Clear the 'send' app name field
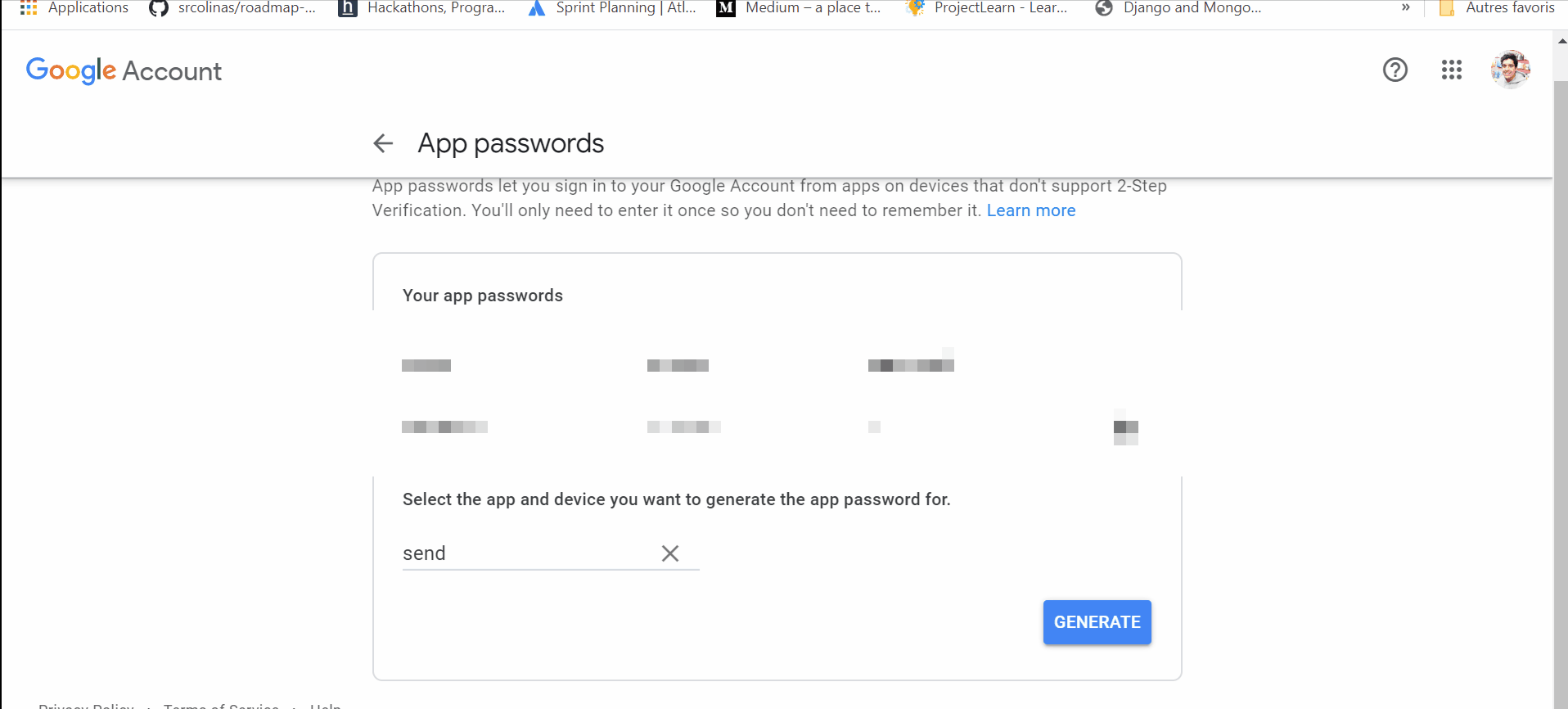The image size is (1568, 709). tap(670, 553)
